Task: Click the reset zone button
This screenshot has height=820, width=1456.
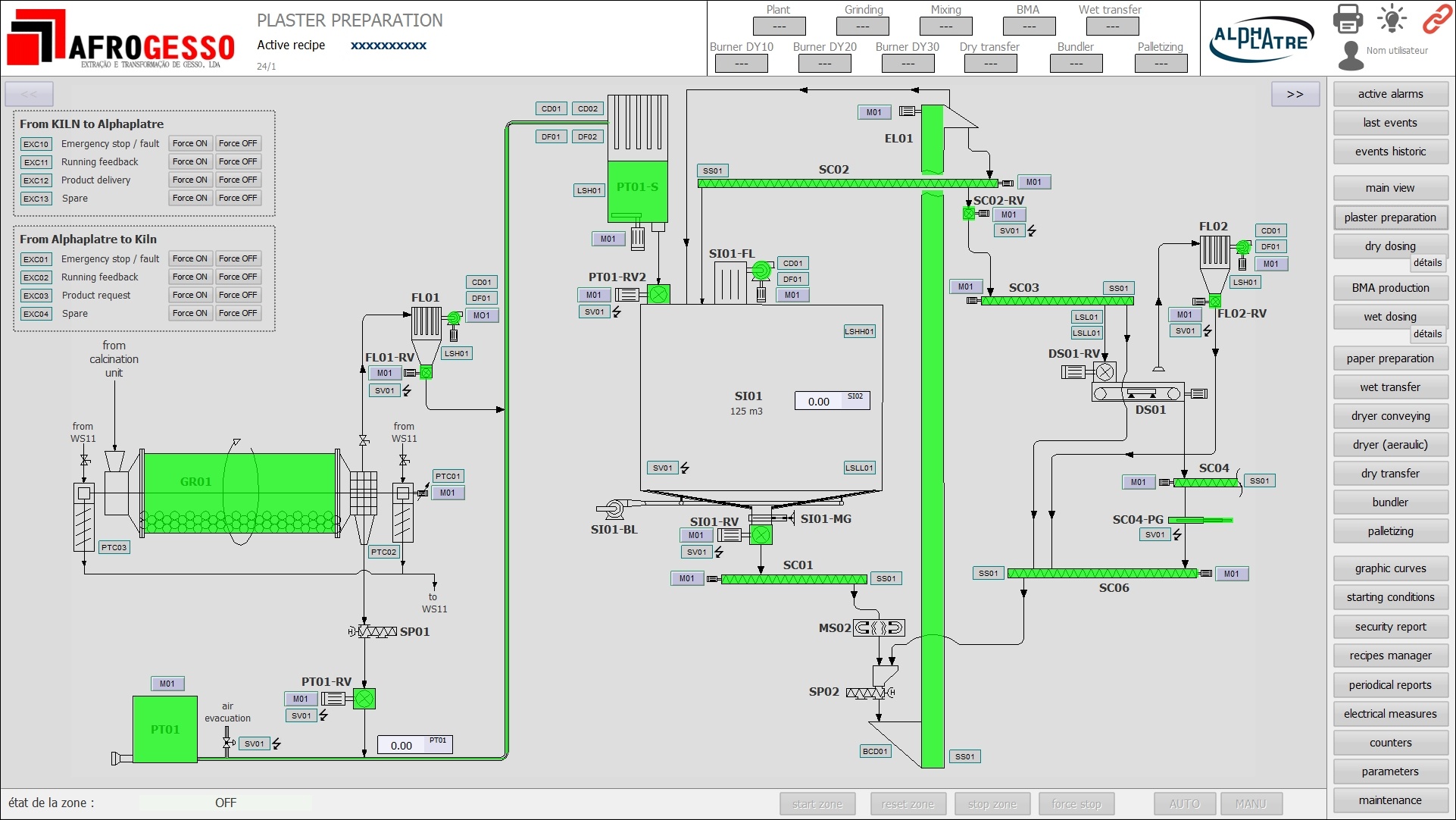Action: click(908, 804)
